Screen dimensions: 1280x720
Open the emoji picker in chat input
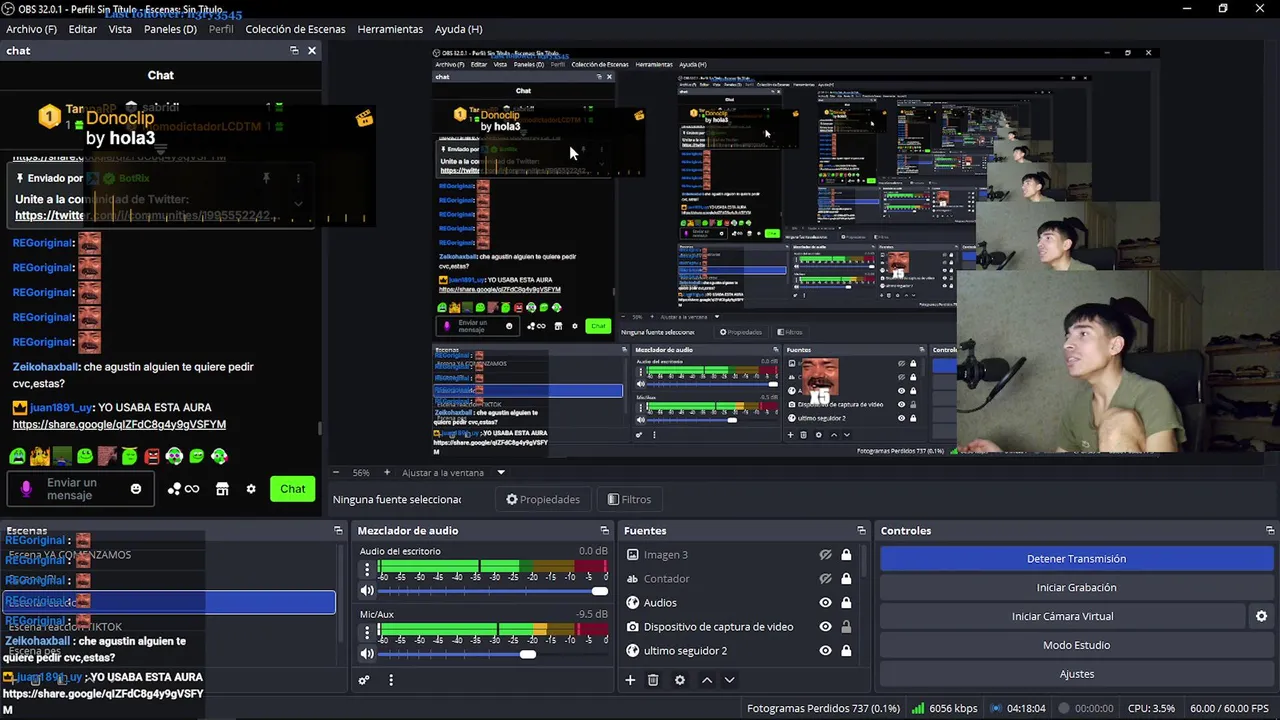(x=136, y=489)
